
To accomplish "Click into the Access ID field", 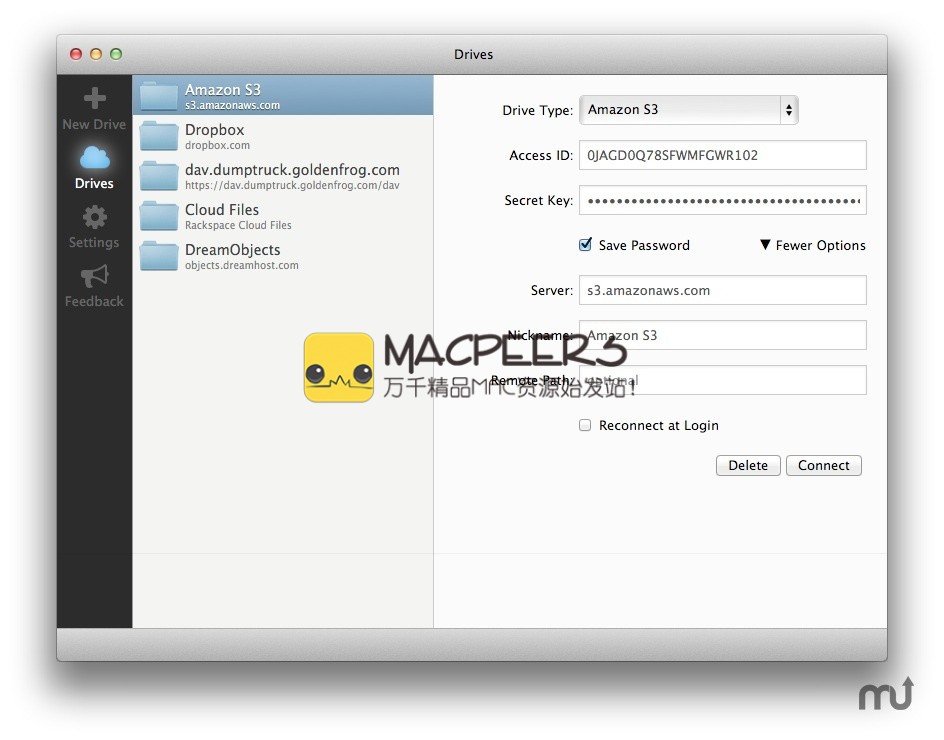I will [x=722, y=155].
